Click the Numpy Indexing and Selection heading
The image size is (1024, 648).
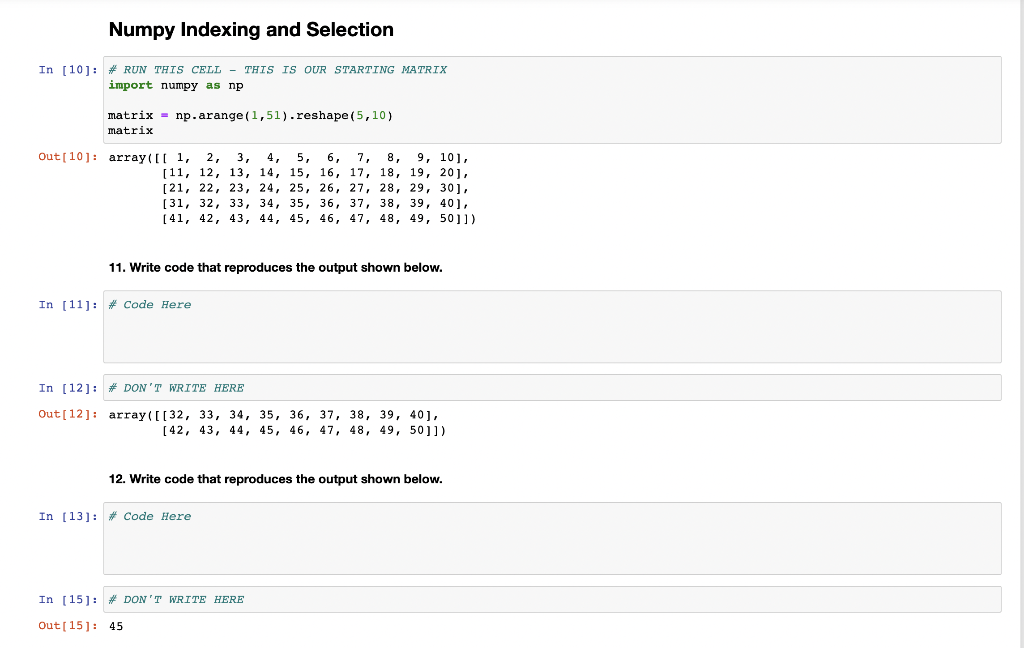click(251, 30)
